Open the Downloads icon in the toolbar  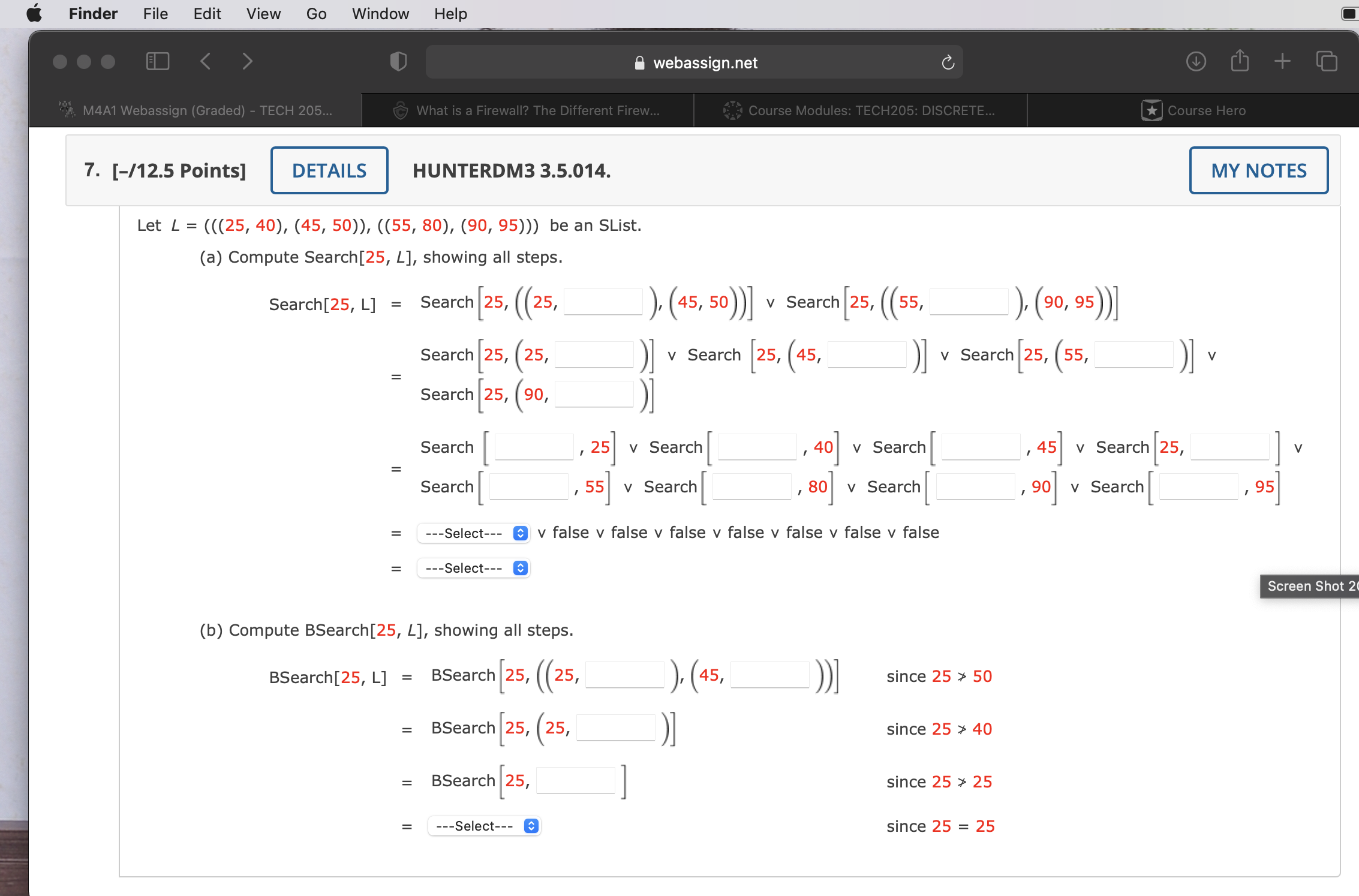coord(1195,61)
